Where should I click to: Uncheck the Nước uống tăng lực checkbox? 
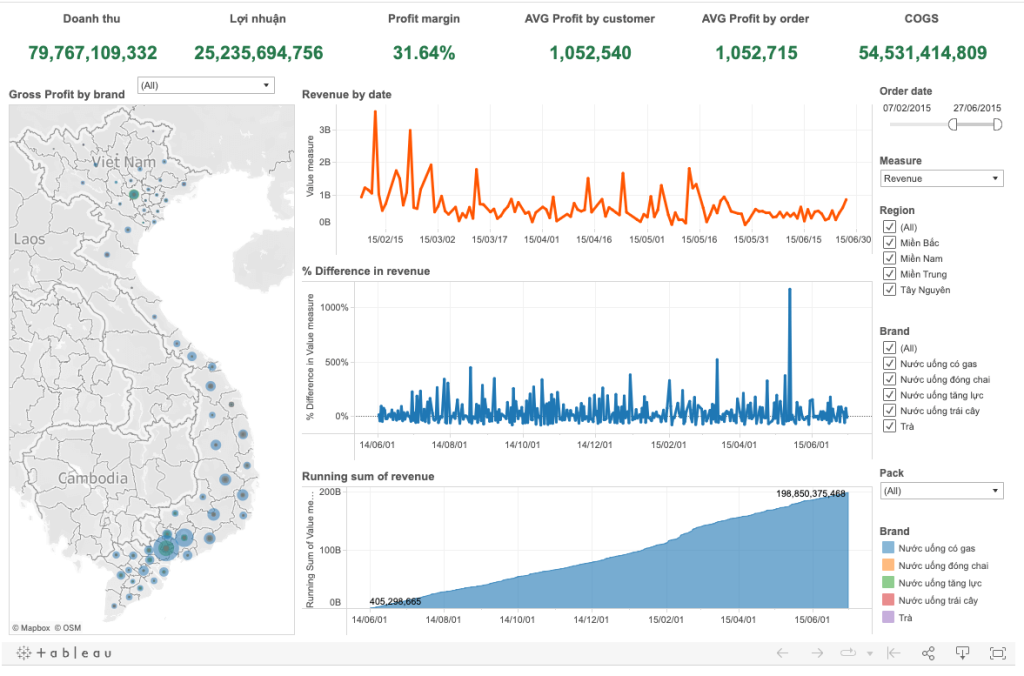[889, 394]
